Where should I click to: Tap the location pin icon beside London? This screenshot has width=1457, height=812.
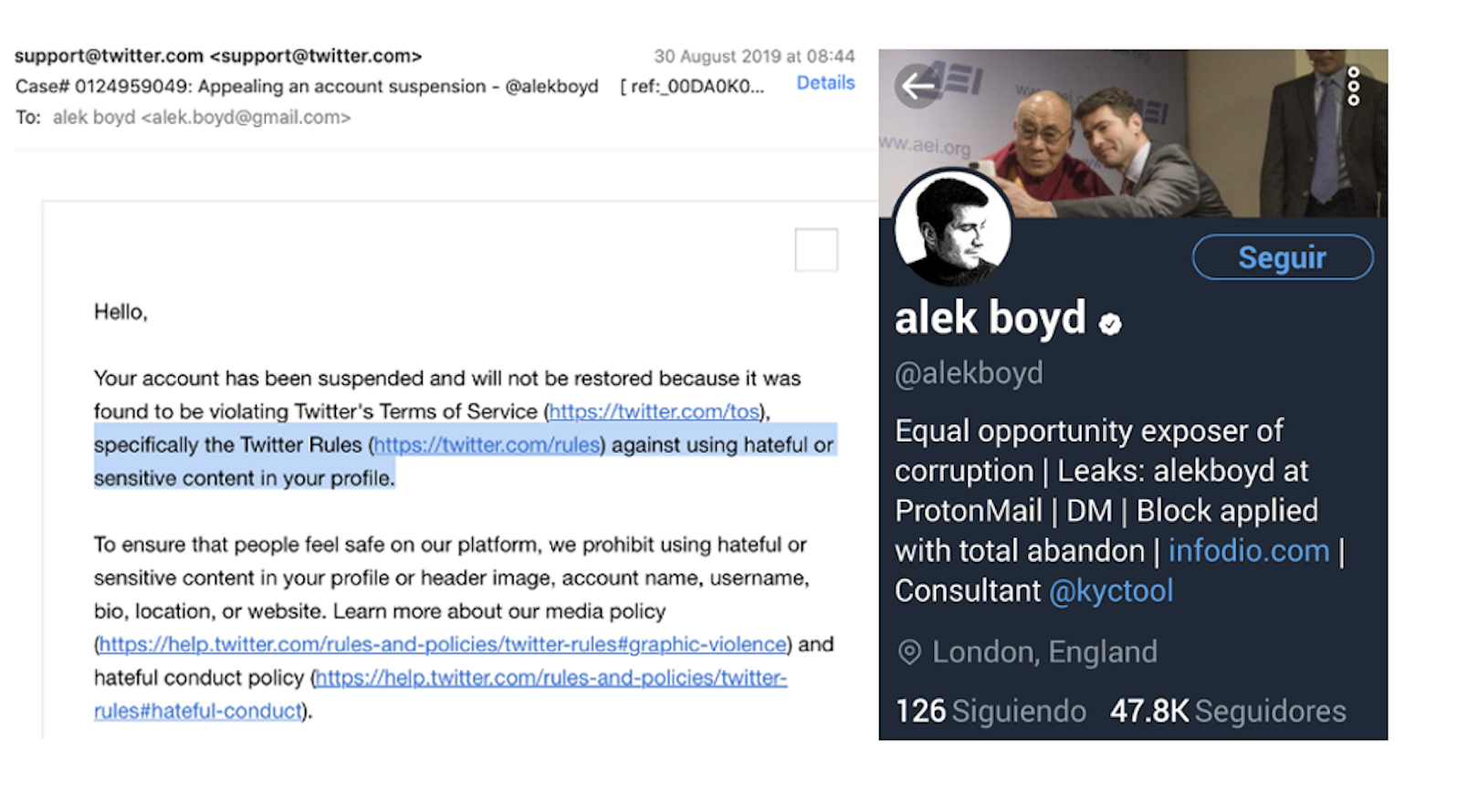click(x=909, y=652)
